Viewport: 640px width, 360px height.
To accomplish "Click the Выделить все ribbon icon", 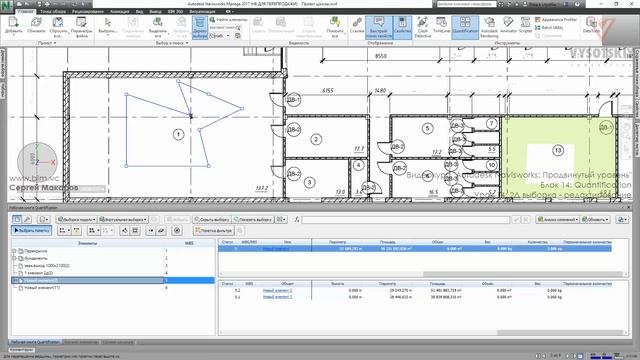I will point(158,27).
